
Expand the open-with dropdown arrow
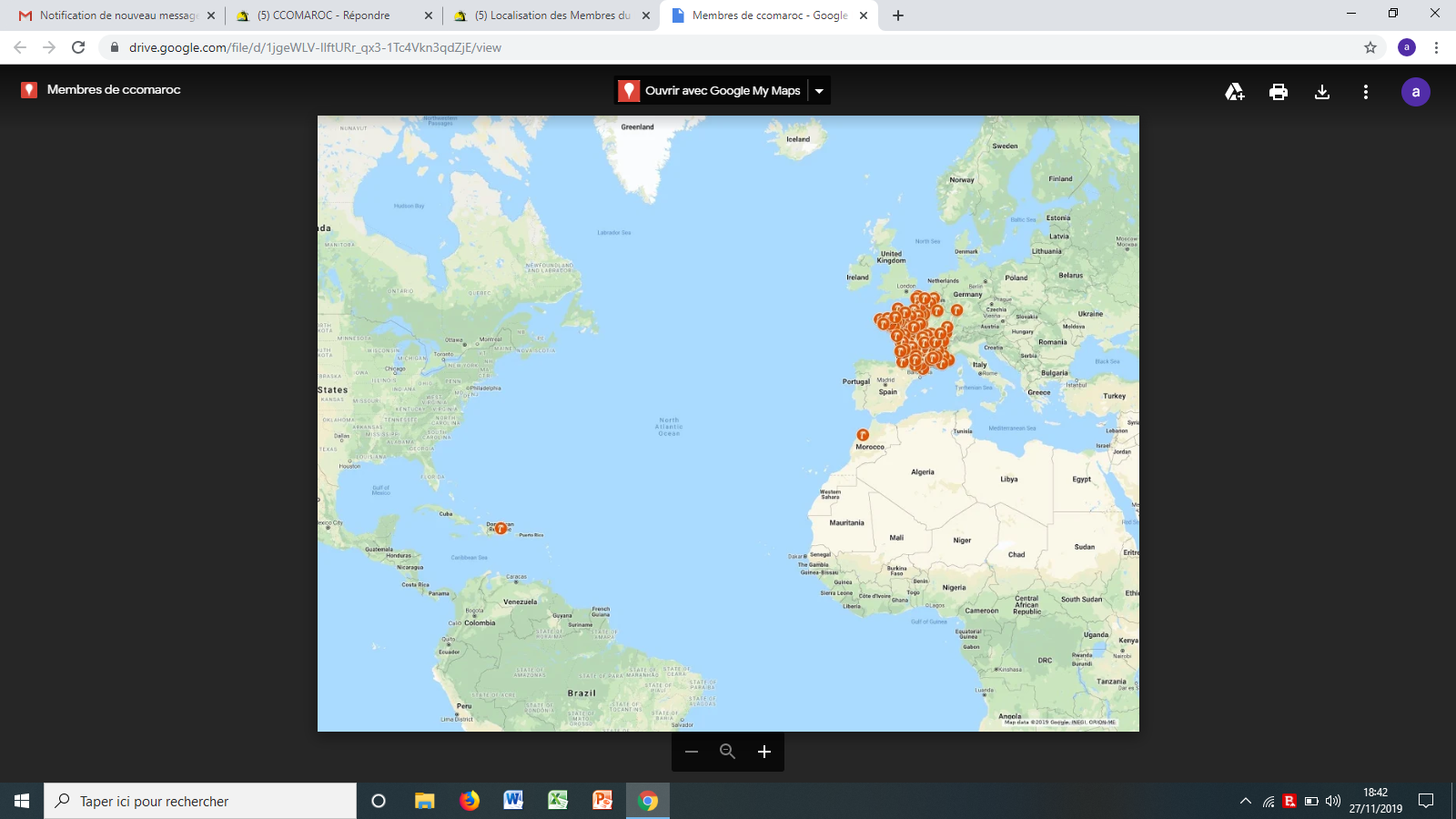pos(819,90)
